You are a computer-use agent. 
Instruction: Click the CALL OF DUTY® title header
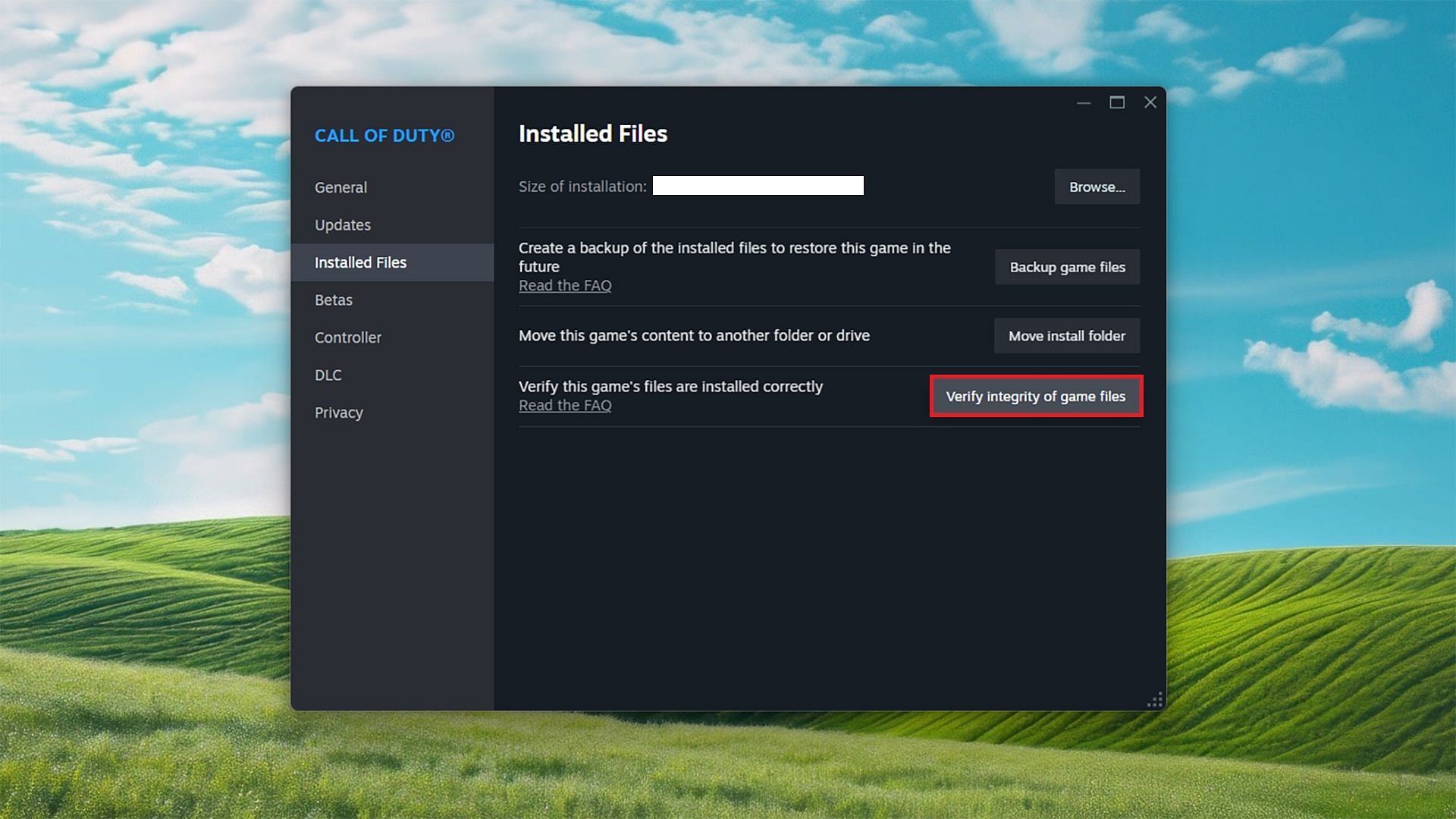coord(384,135)
